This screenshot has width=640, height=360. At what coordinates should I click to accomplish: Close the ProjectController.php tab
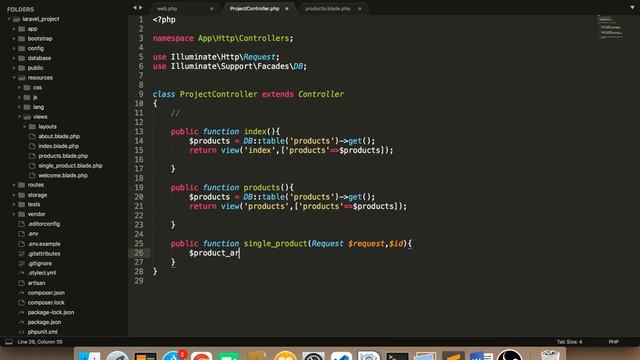coord(287,9)
